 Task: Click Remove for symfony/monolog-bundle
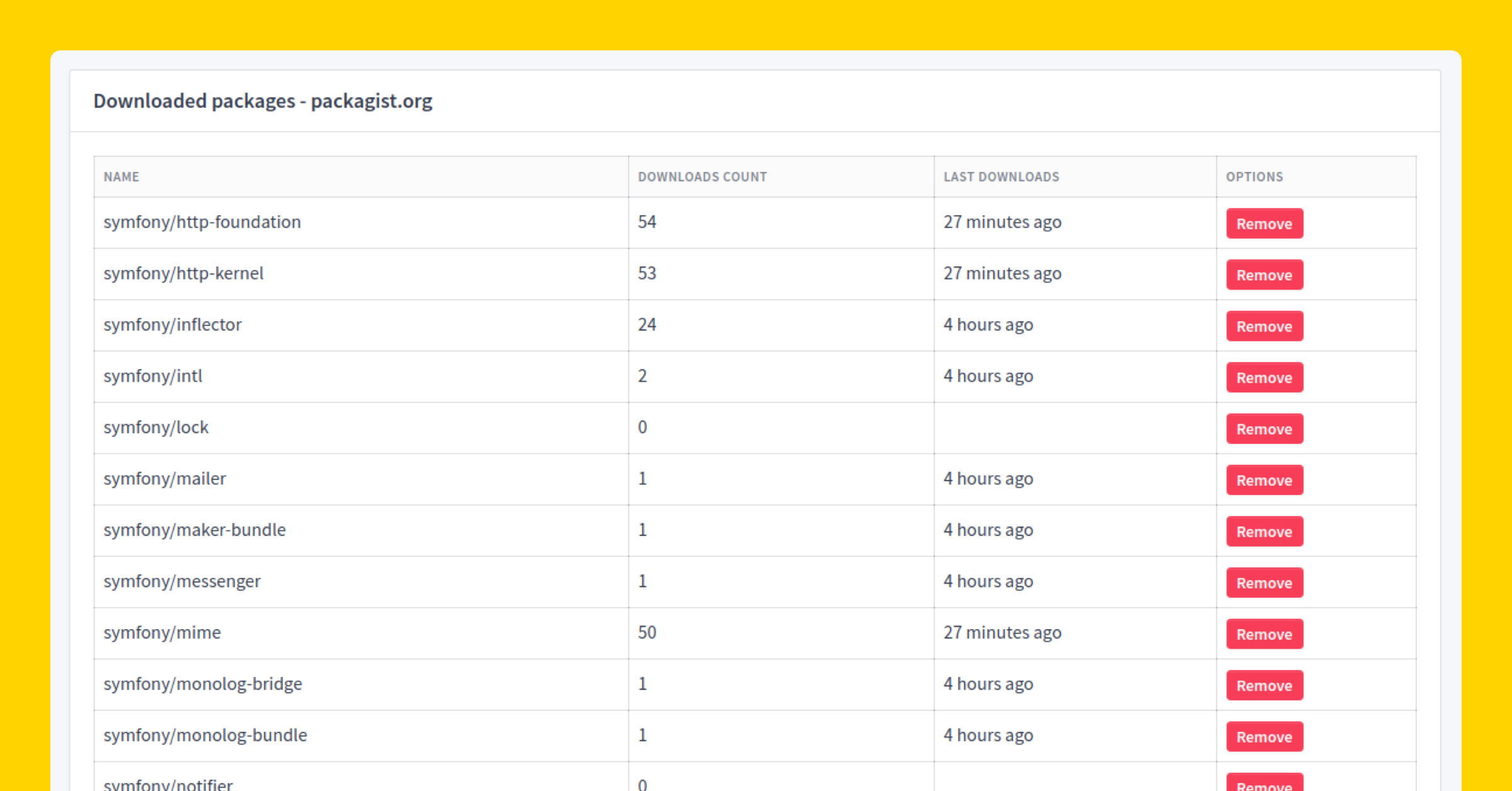pyautogui.click(x=1264, y=737)
